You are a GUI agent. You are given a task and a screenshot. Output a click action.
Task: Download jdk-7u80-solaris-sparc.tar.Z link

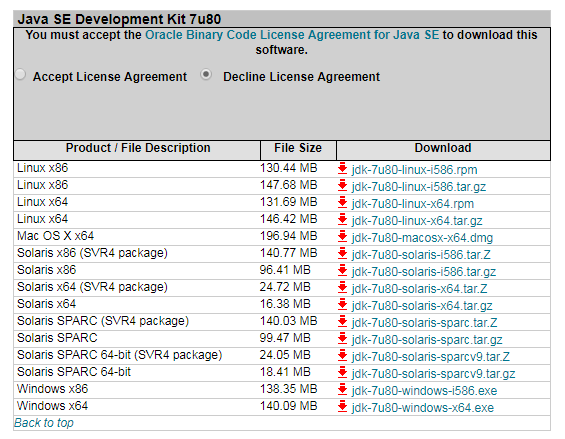pyautogui.click(x=424, y=323)
